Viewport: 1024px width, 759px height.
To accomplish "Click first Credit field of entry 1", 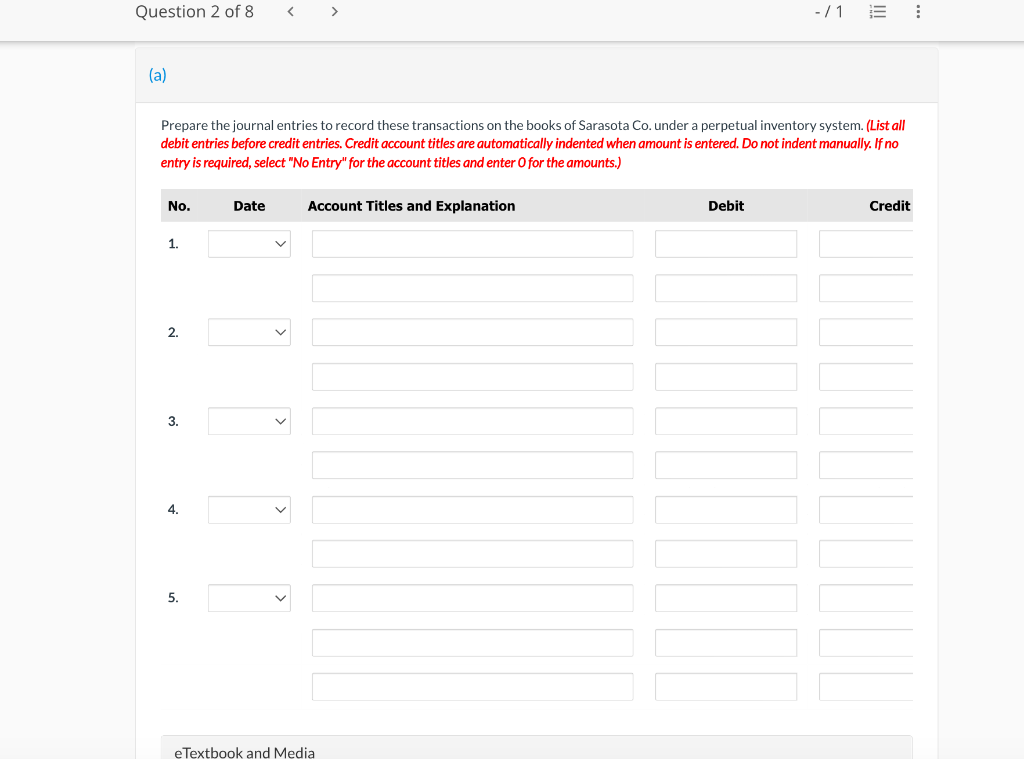I will [x=866, y=244].
